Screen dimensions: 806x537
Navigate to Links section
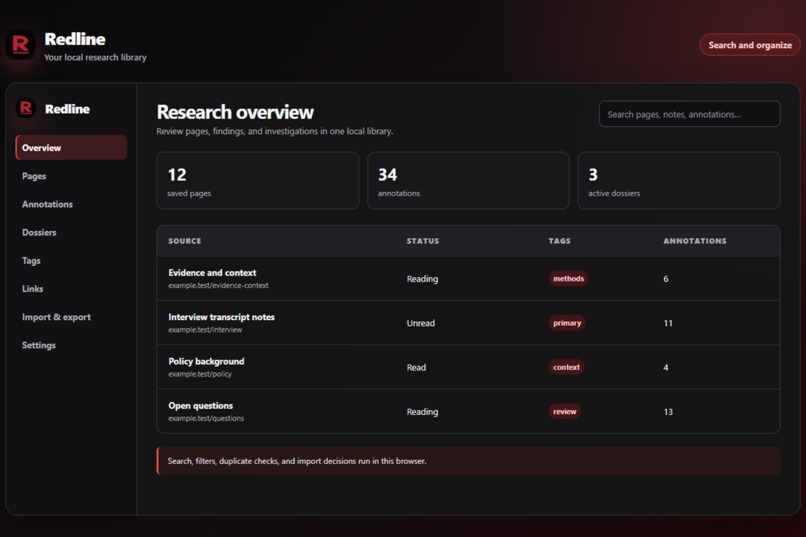pos(32,289)
